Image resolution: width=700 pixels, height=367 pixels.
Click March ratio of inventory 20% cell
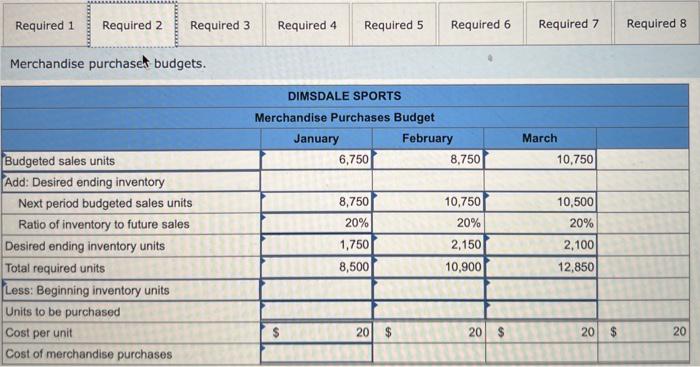[x=540, y=223]
